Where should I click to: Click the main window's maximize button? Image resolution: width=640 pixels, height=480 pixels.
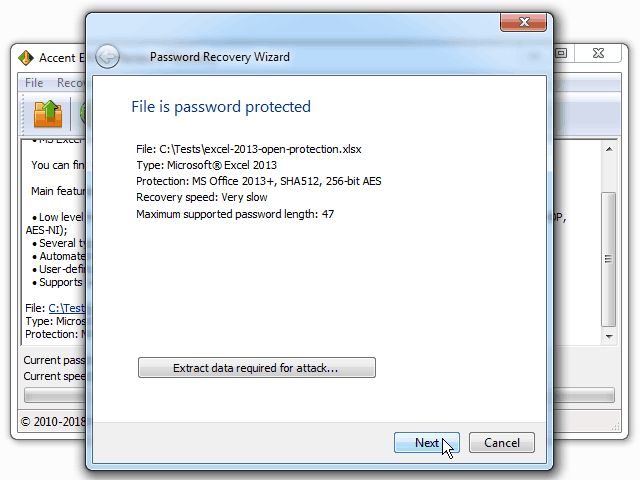tap(562, 53)
